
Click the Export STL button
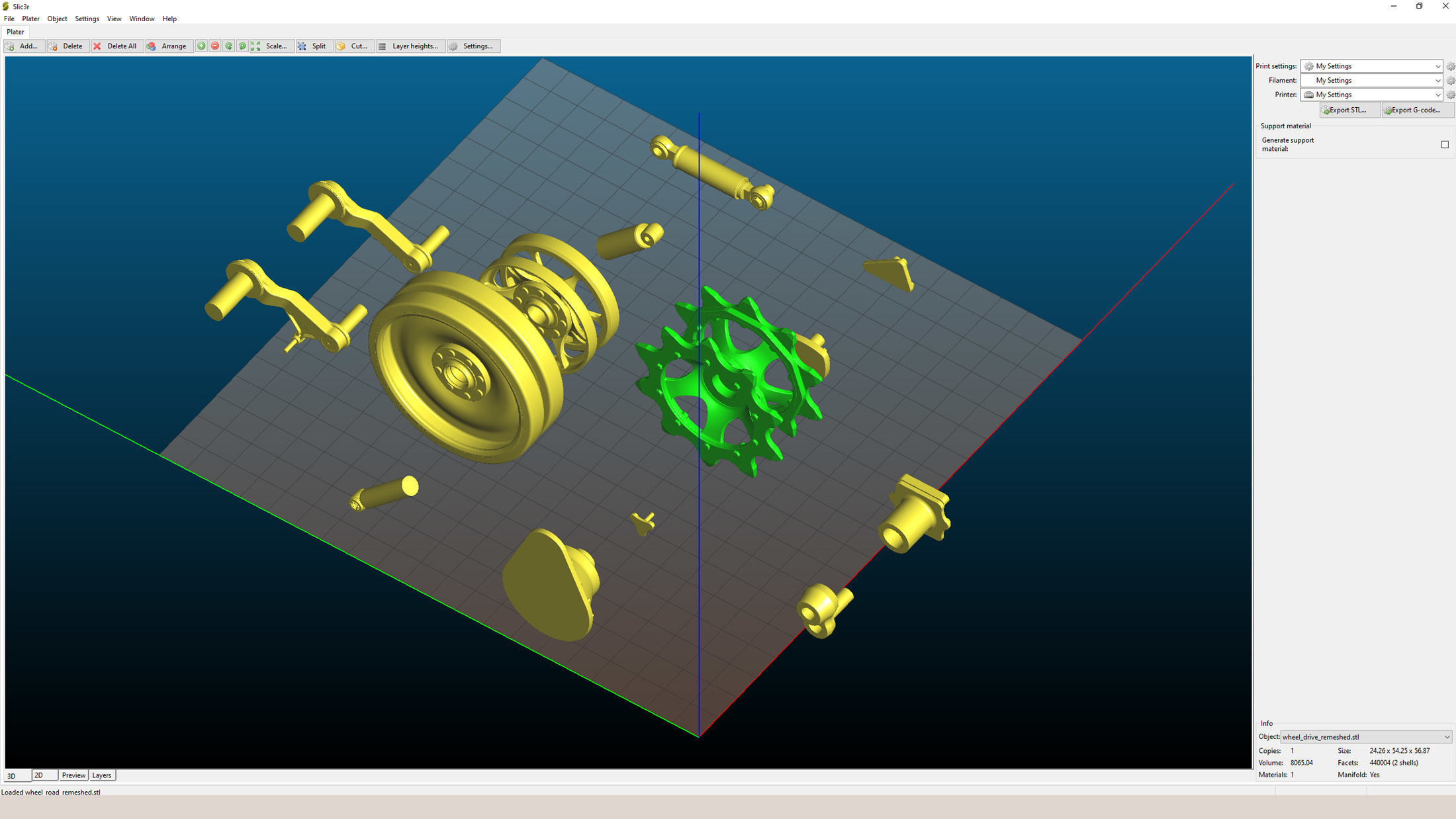pyautogui.click(x=1347, y=110)
